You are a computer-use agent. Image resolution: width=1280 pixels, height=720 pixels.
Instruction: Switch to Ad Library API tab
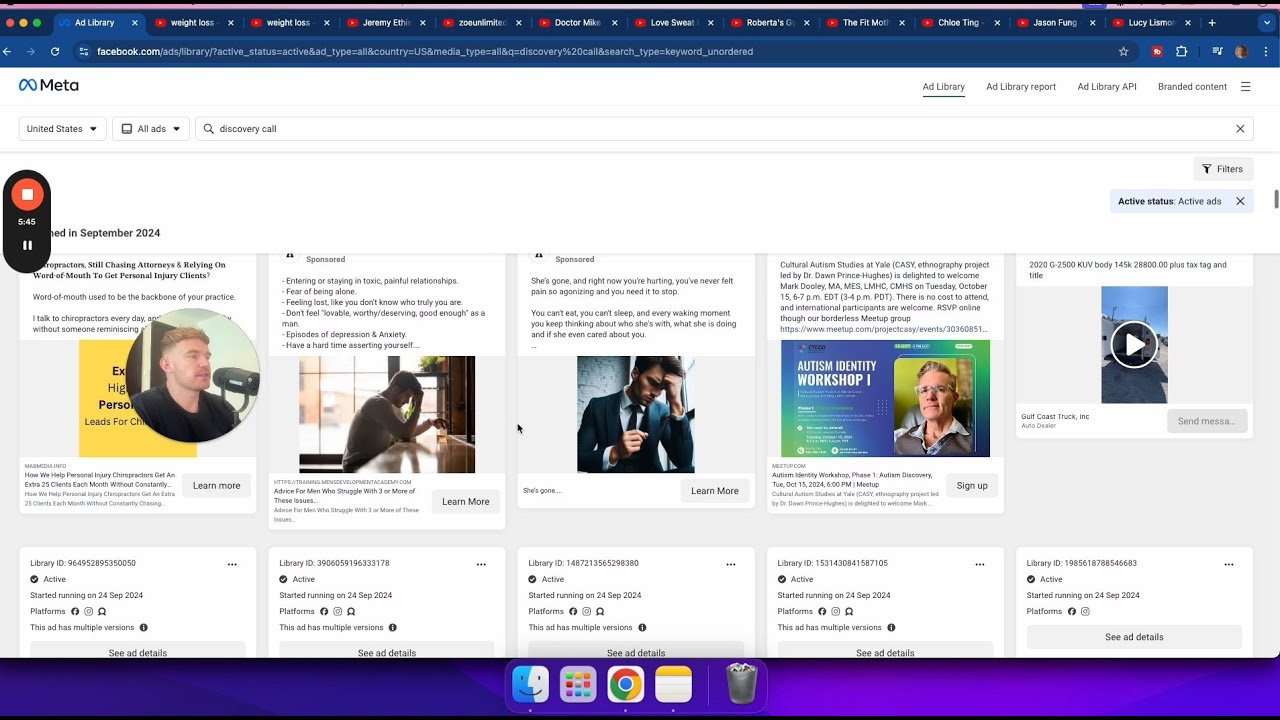point(1107,87)
